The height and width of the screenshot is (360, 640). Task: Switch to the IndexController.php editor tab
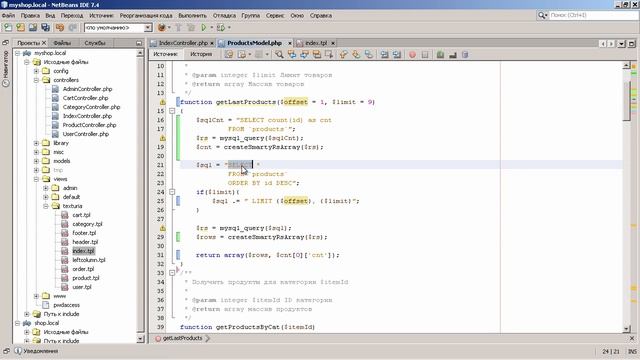[x=183, y=43]
